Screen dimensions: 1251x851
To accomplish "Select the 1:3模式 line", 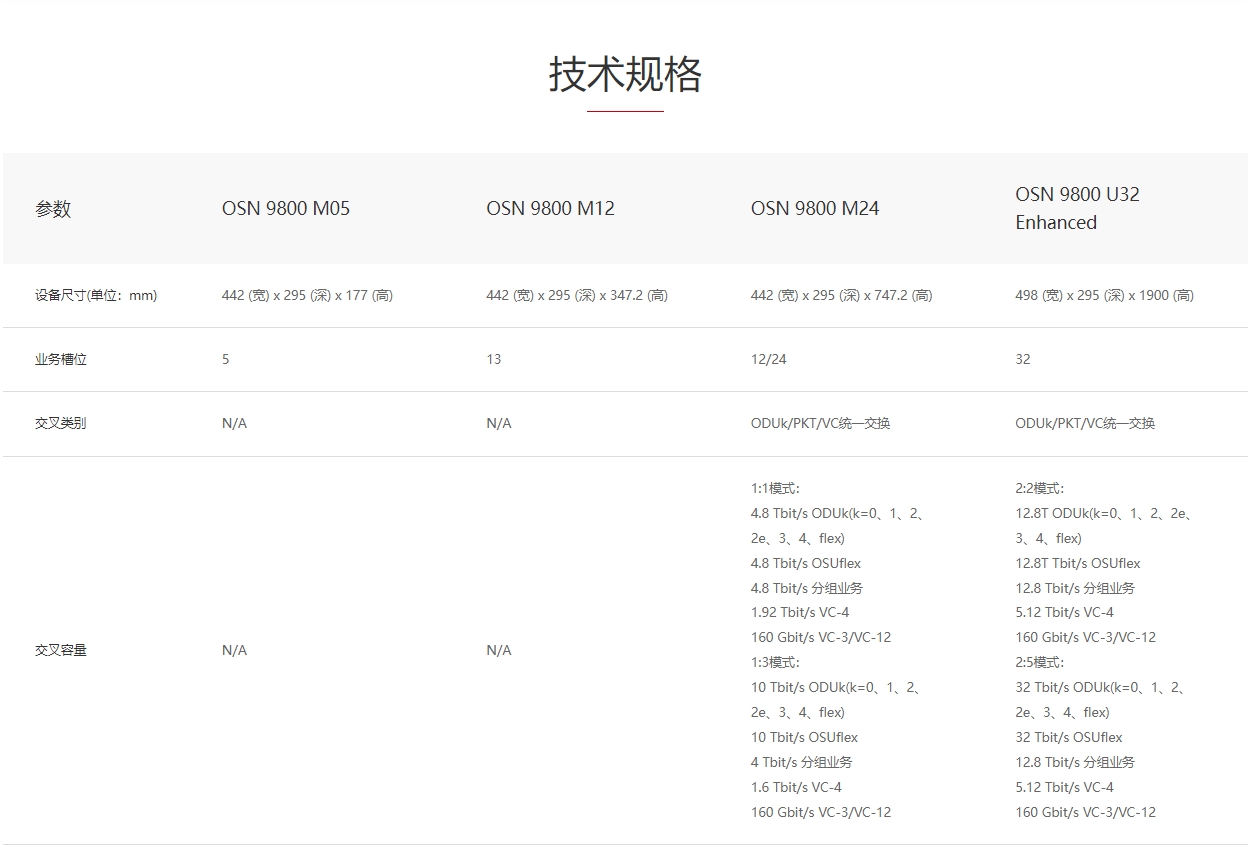I will pos(775,662).
